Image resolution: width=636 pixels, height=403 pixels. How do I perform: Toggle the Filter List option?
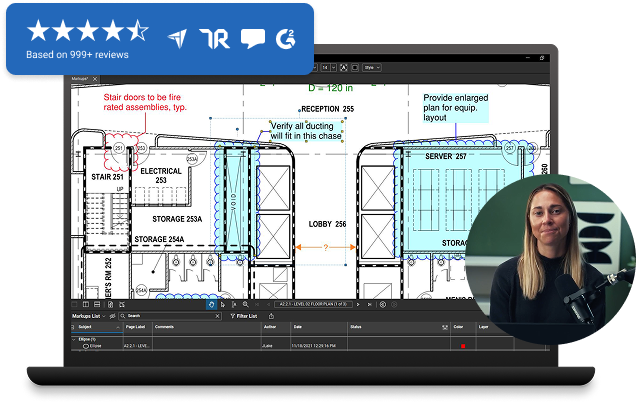[x=236, y=315]
